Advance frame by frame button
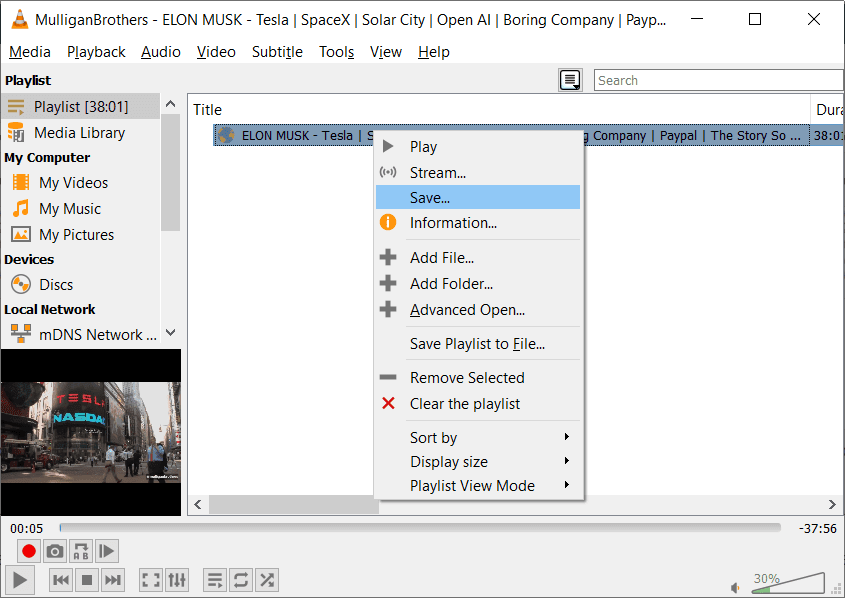 click(x=107, y=551)
